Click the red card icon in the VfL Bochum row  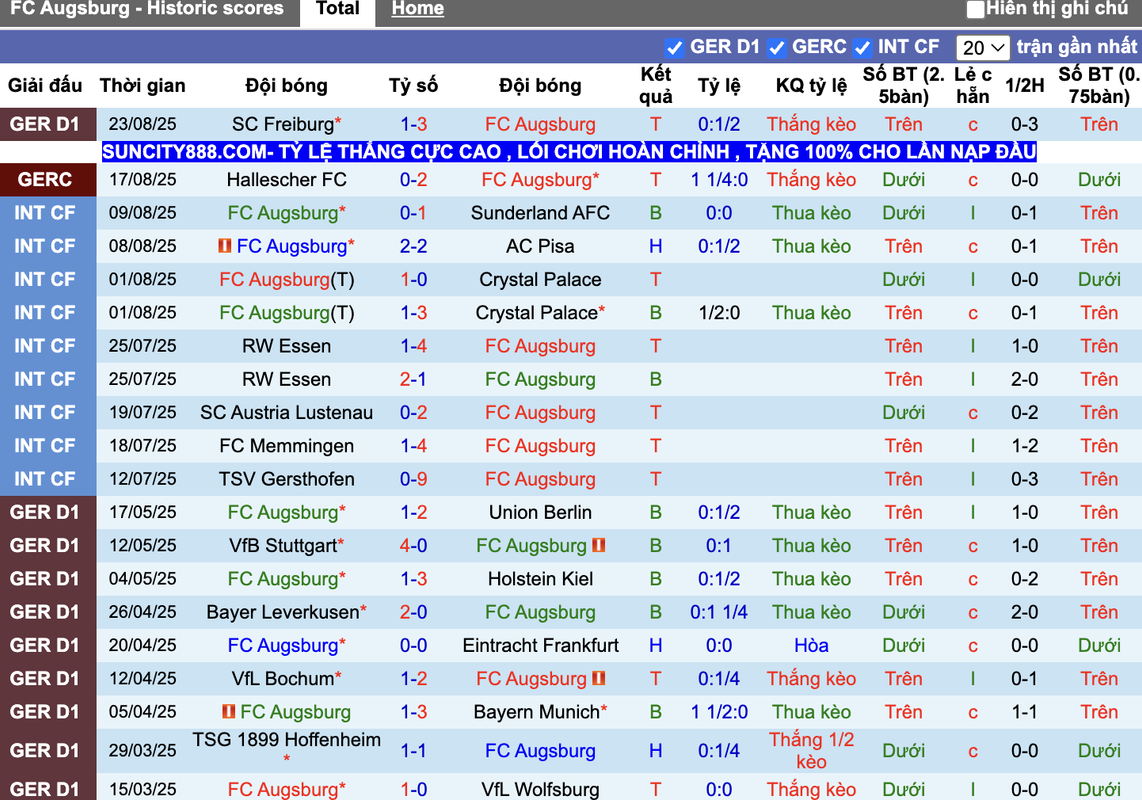599,678
